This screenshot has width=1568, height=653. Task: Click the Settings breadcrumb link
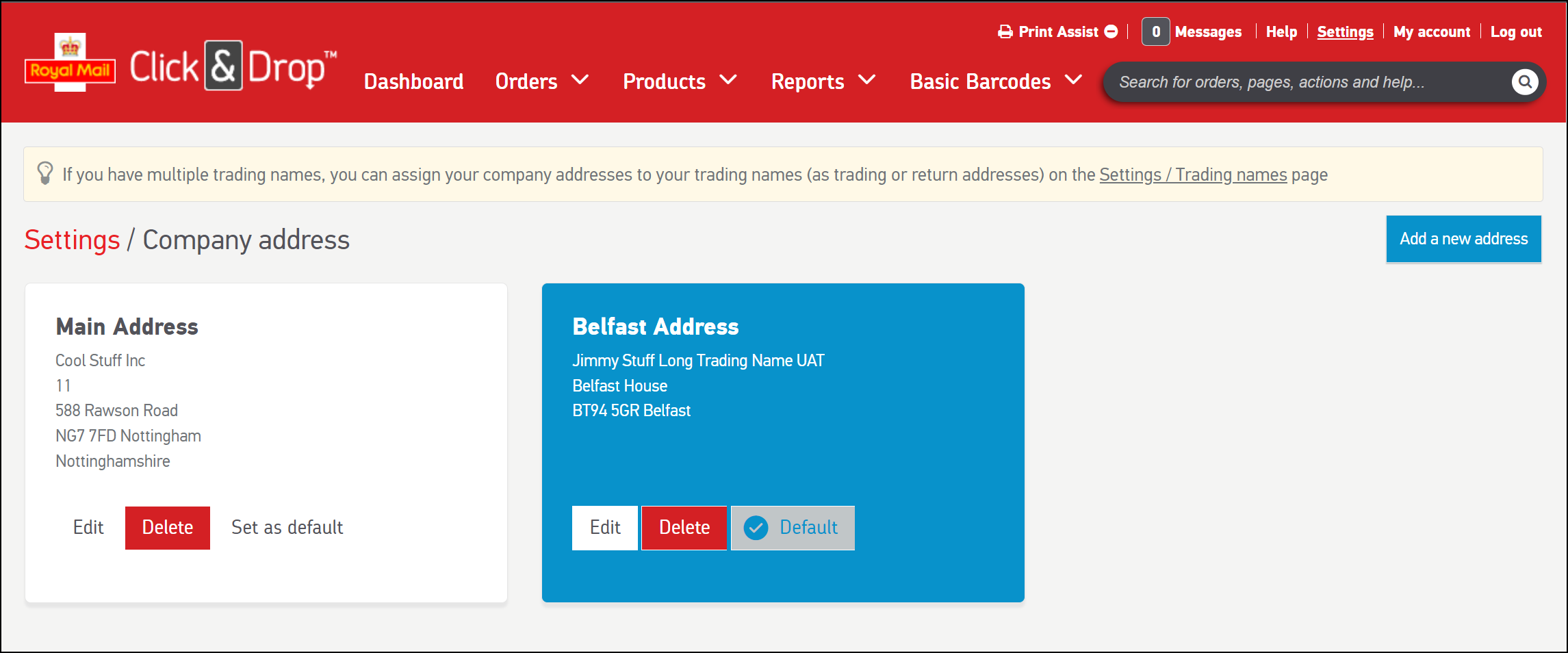coord(72,240)
